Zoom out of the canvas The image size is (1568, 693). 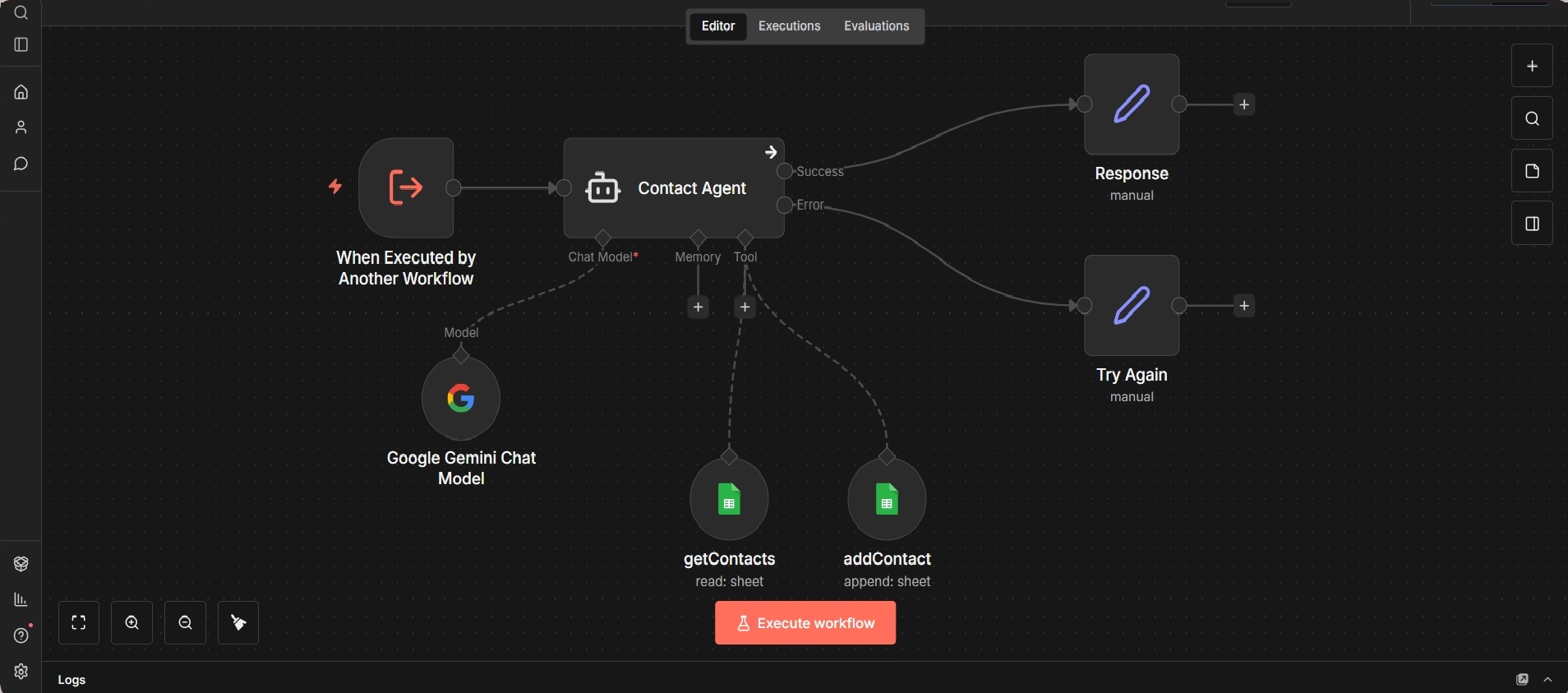(x=186, y=623)
